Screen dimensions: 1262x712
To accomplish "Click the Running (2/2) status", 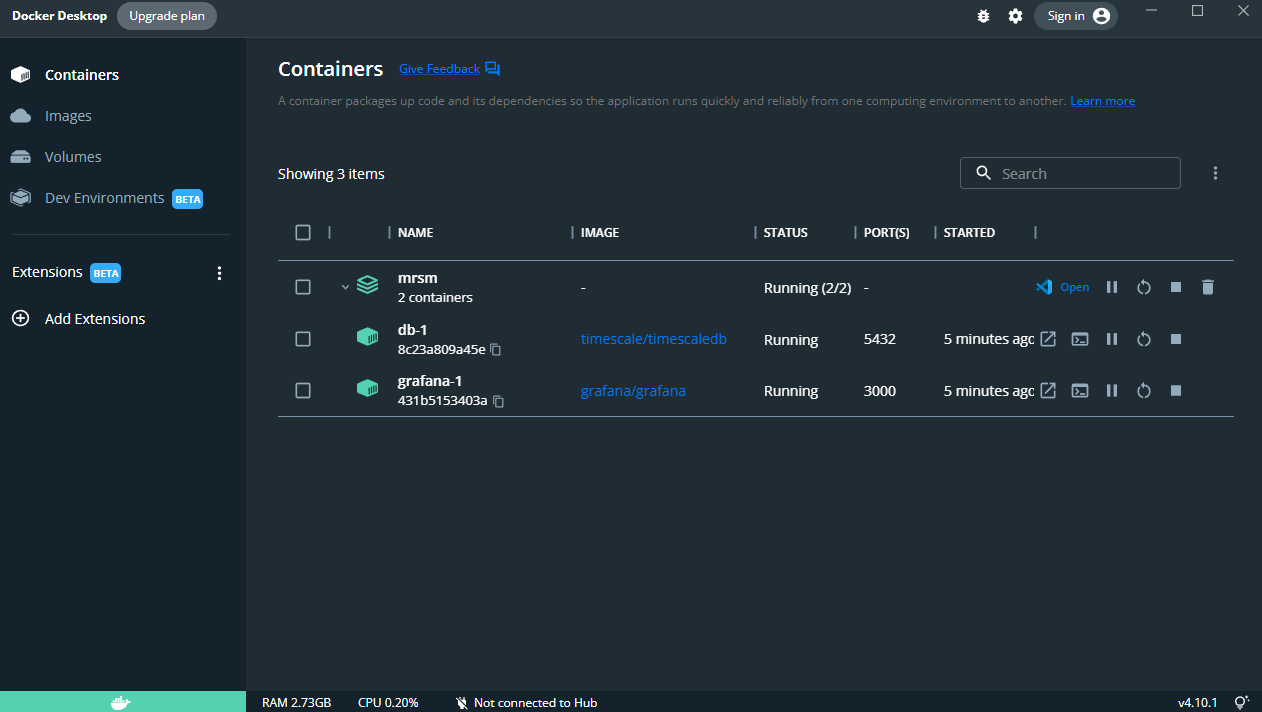I will coord(807,288).
